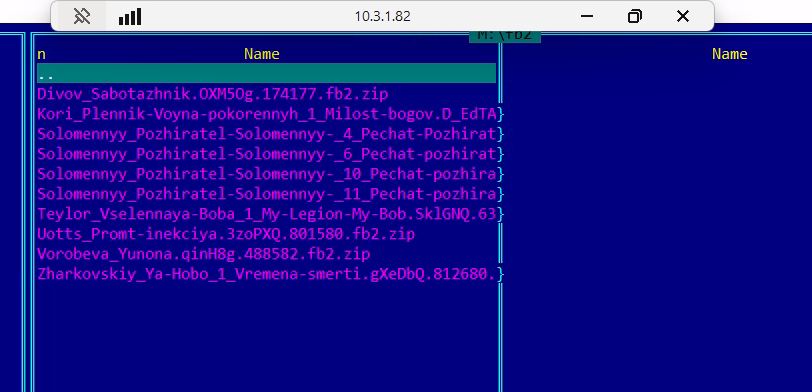
Task: Click the unpin connection bar icon
Action: [x=82, y=17]
